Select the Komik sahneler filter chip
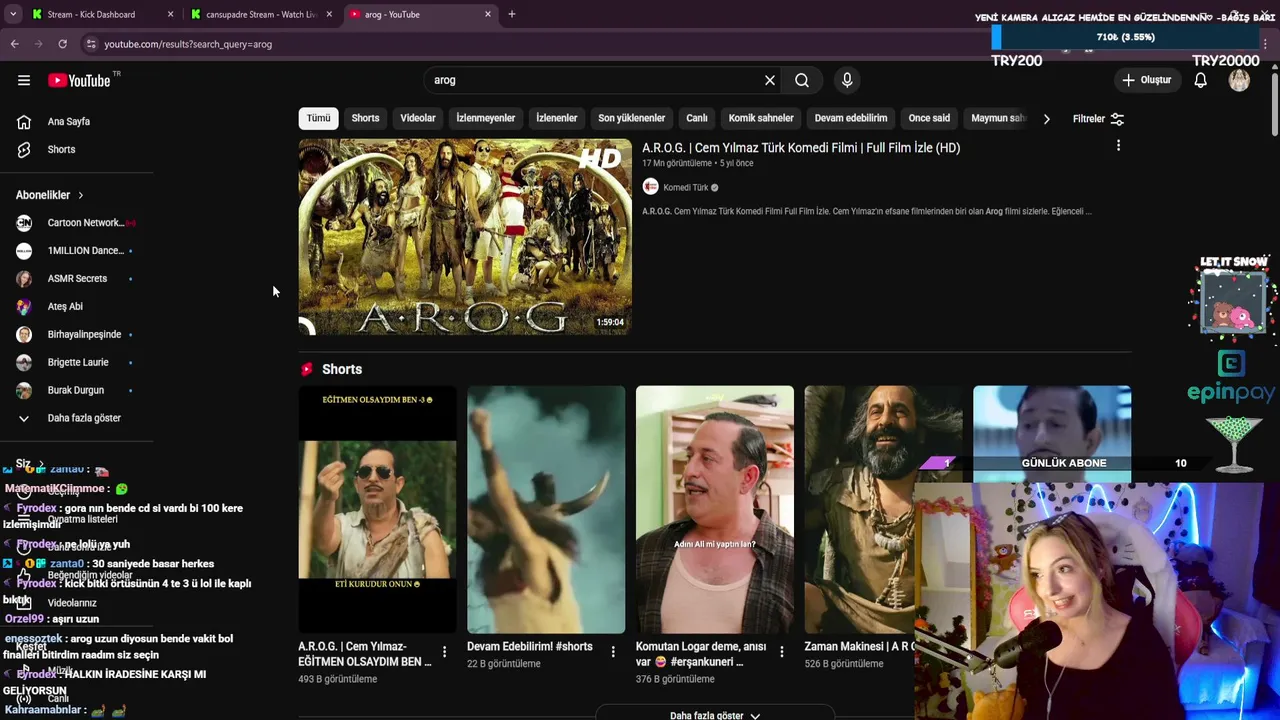This screenshot has width=1280, height=720. [761, 118]
